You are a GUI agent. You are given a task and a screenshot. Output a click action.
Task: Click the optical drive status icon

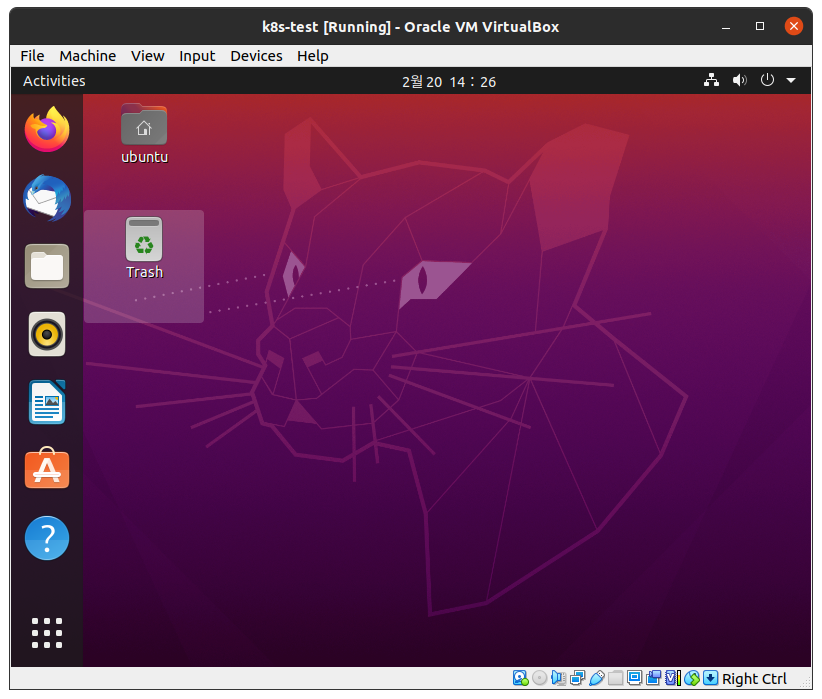click(x=539, y=678)
